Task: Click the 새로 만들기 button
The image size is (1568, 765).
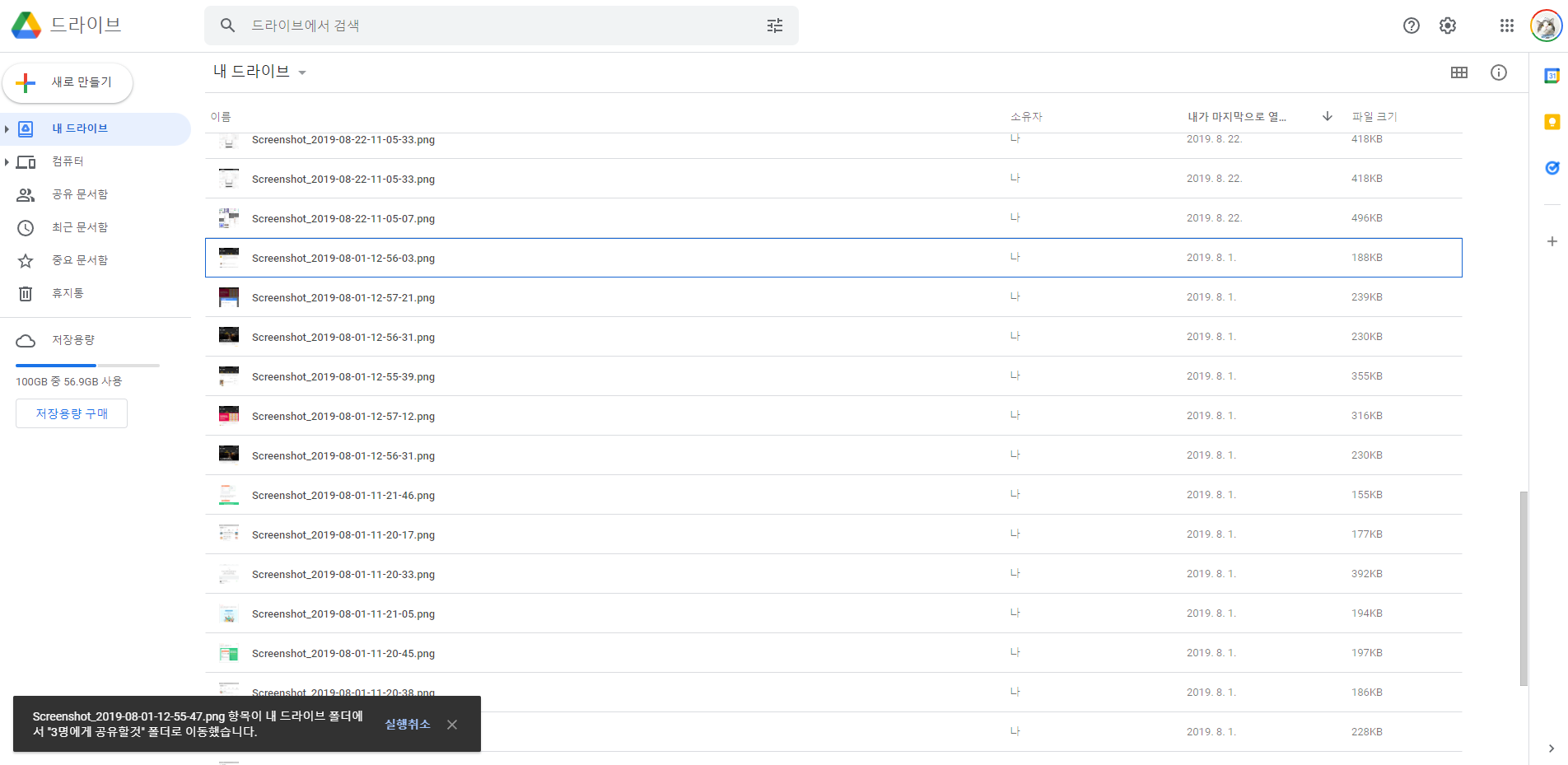Action: pyautogui.click(x=68, y=82)
